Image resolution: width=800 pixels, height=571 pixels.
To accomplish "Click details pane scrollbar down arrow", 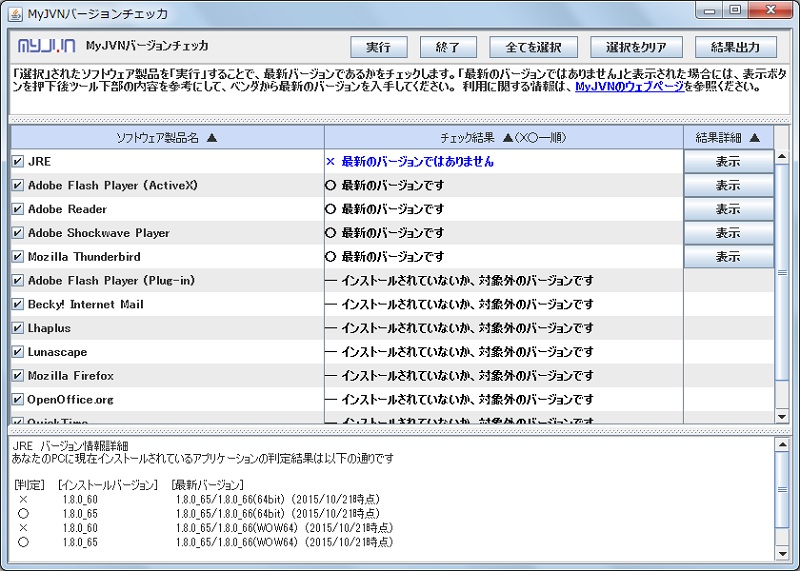I will coord(782,553).
